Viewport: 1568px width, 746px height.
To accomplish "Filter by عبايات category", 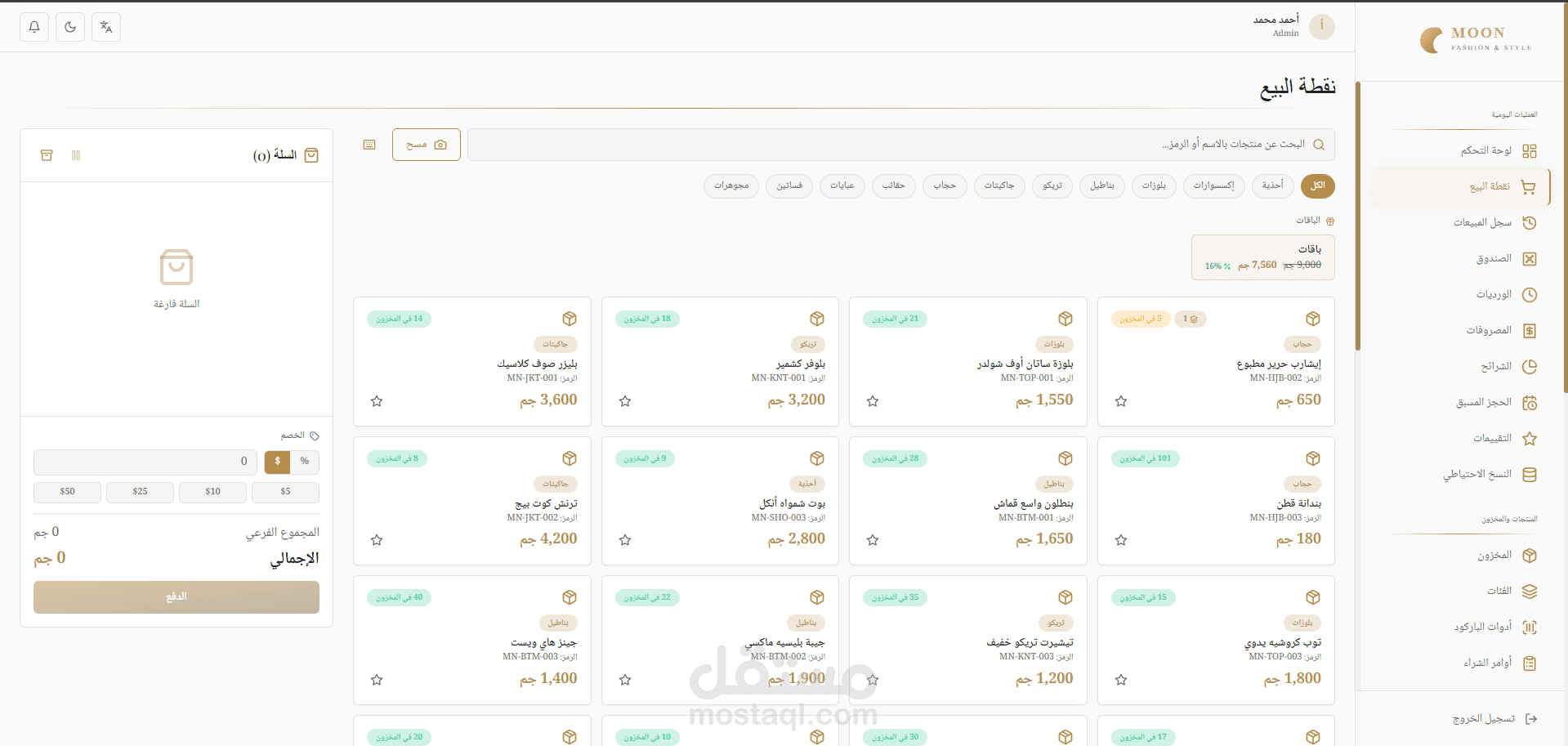I will click(842, 186).
